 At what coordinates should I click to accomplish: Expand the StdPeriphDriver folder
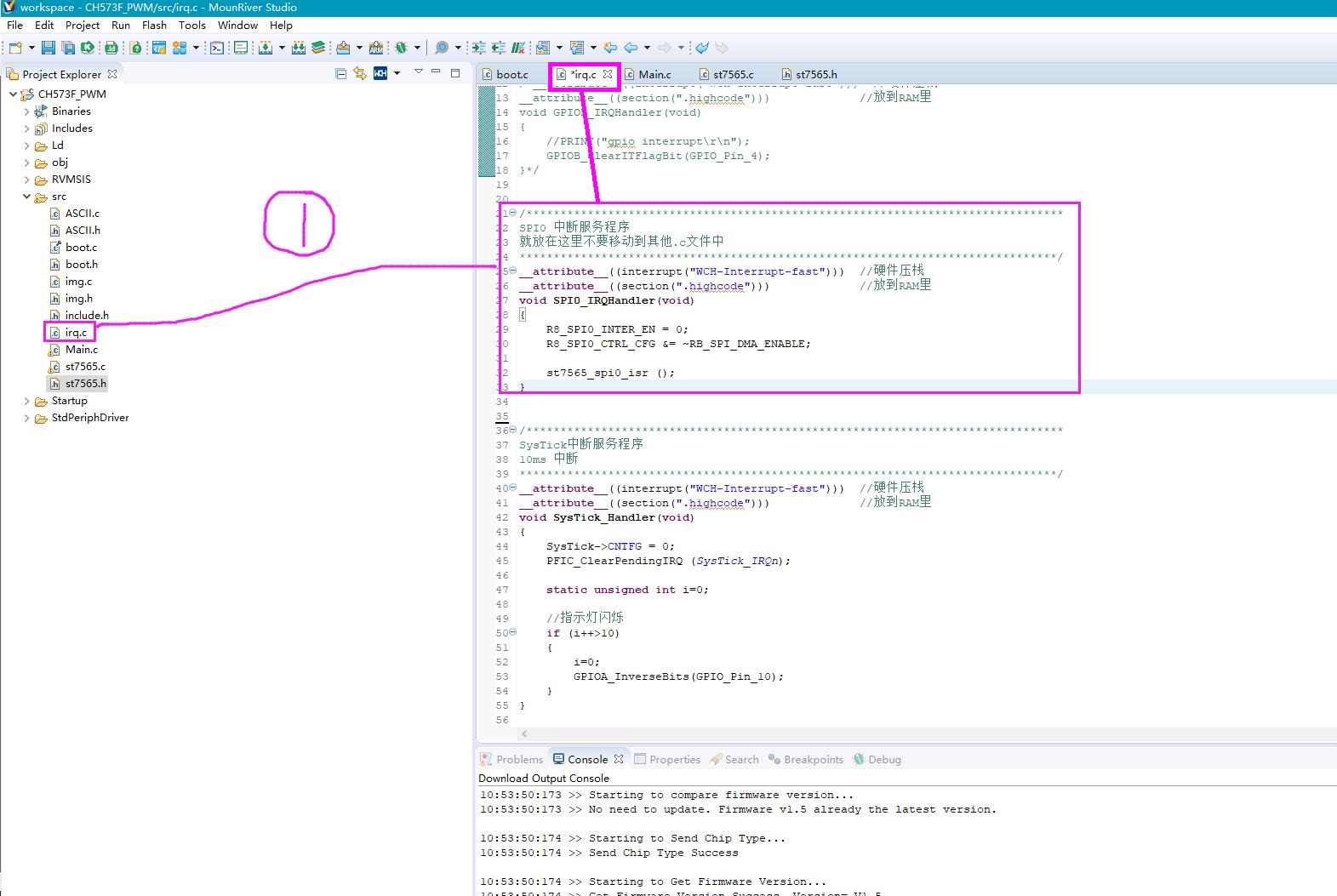pyautogui.click(x=26, y=418)
